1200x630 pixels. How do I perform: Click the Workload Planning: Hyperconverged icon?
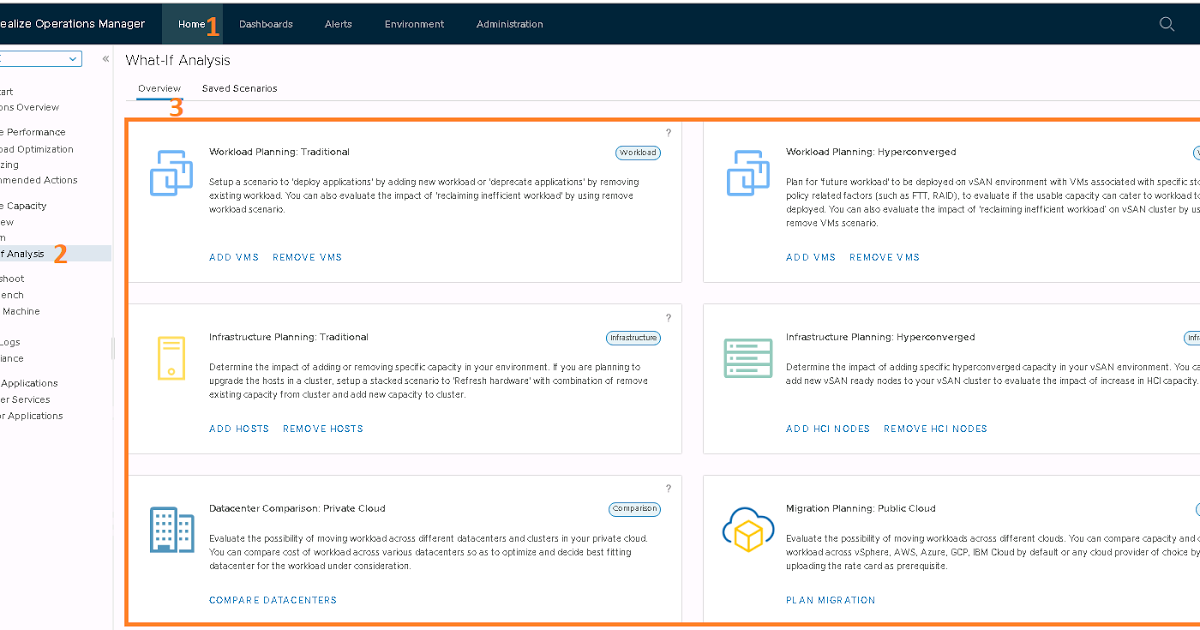pos(747,171)
